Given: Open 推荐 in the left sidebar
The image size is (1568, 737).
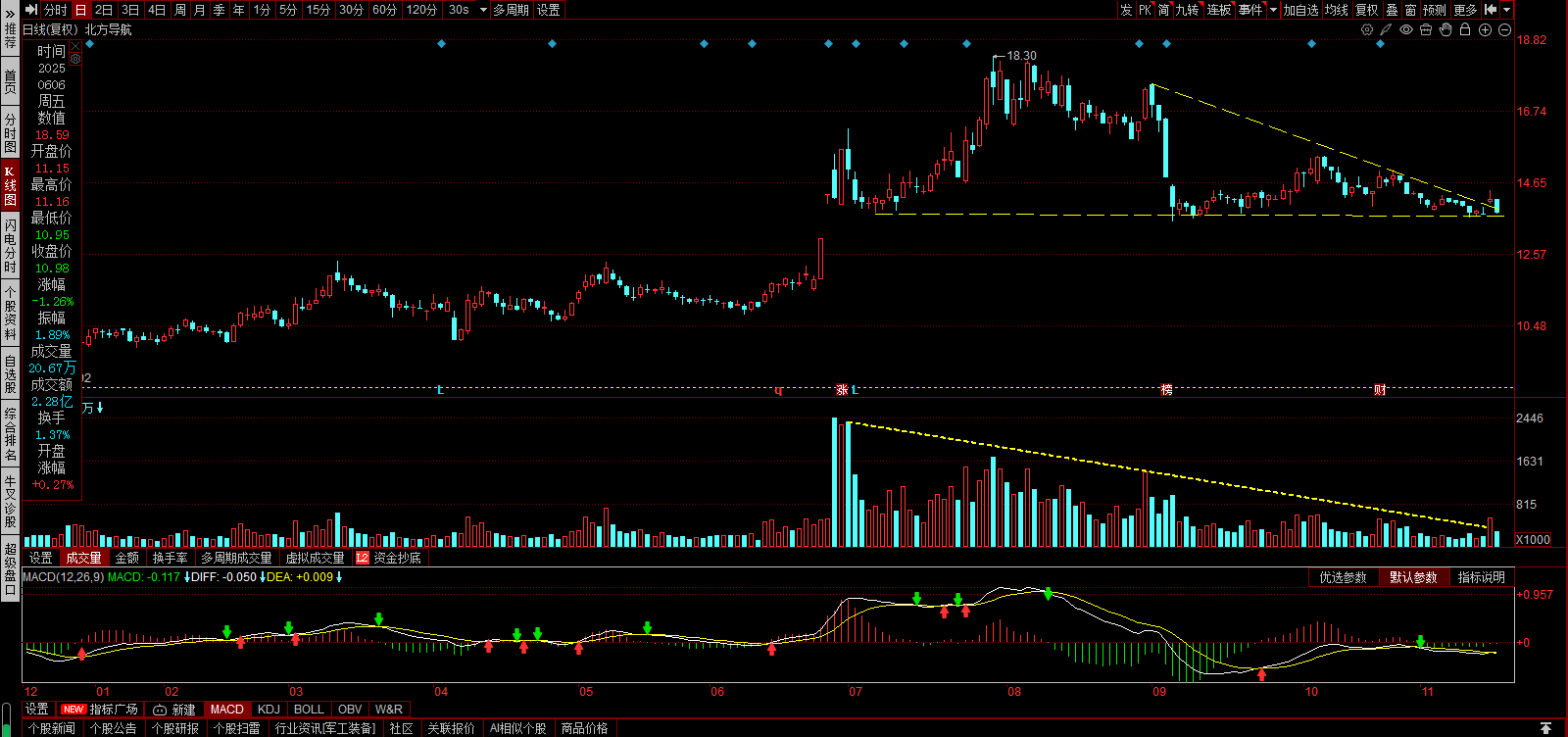Looking at the screenshot, I should (x=10, y=36).
